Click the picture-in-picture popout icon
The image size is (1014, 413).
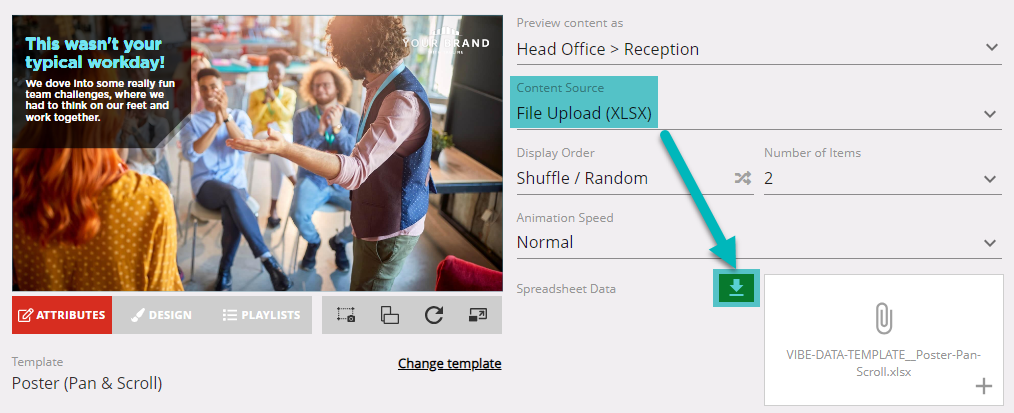477,315
